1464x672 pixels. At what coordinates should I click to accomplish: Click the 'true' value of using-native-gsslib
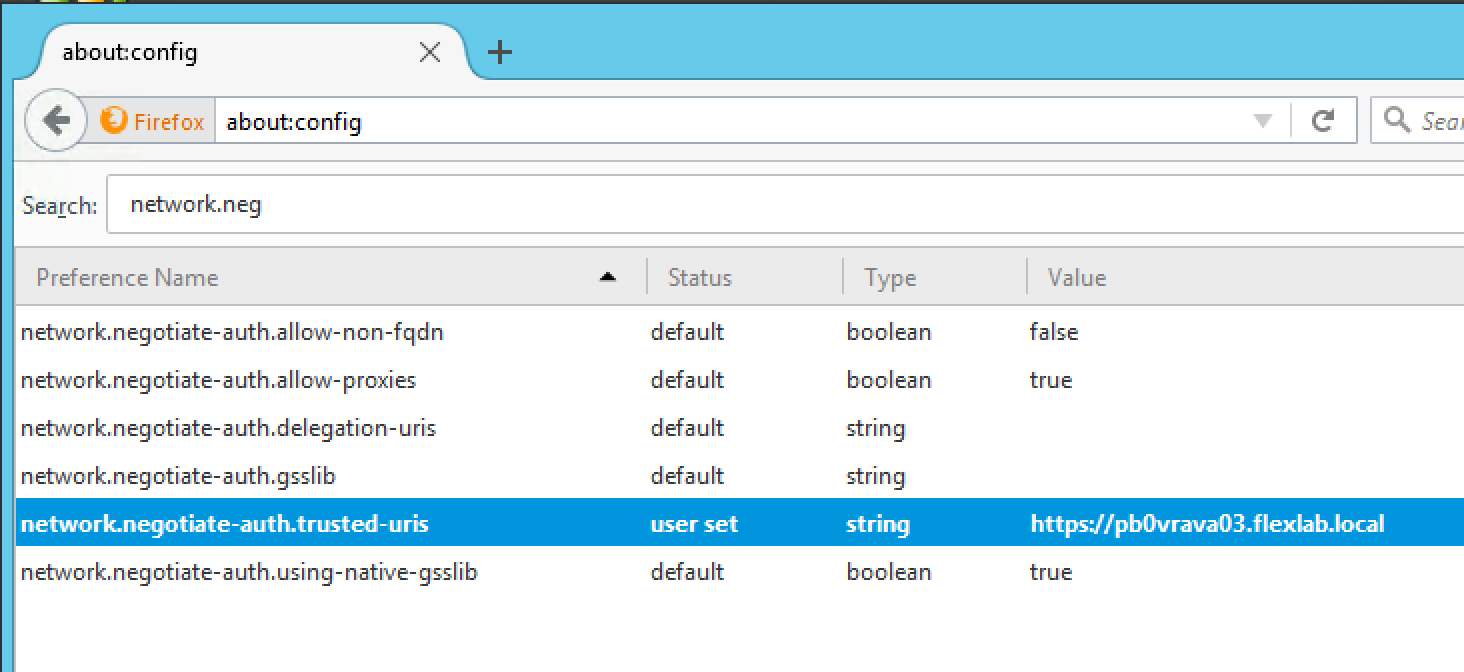(x=1051, y=572)
